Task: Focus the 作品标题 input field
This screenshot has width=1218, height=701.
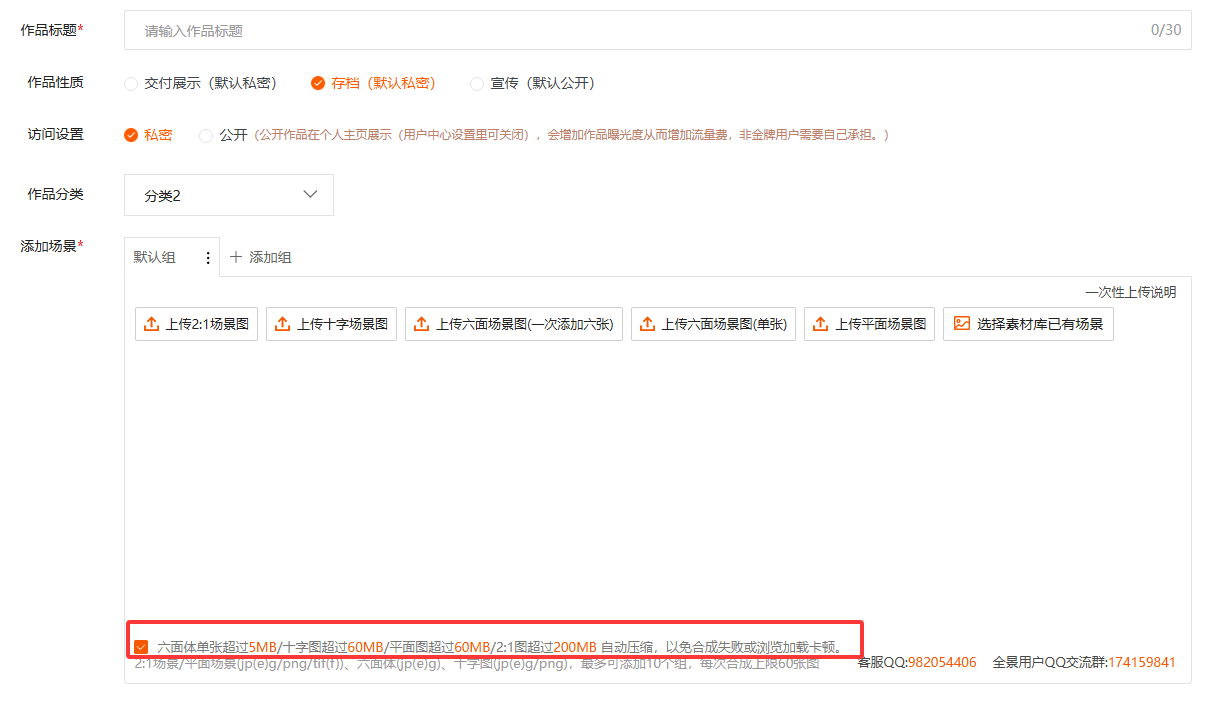Action: [640, 31]
